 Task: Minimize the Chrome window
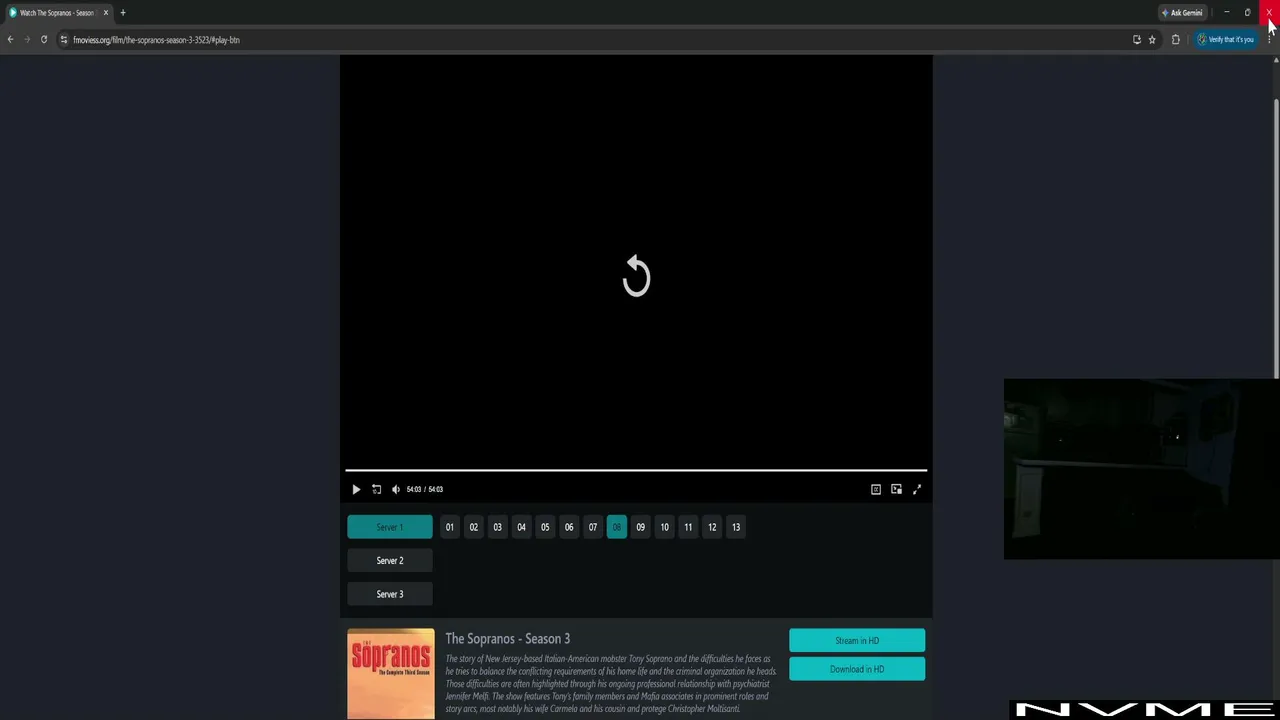1226,13
